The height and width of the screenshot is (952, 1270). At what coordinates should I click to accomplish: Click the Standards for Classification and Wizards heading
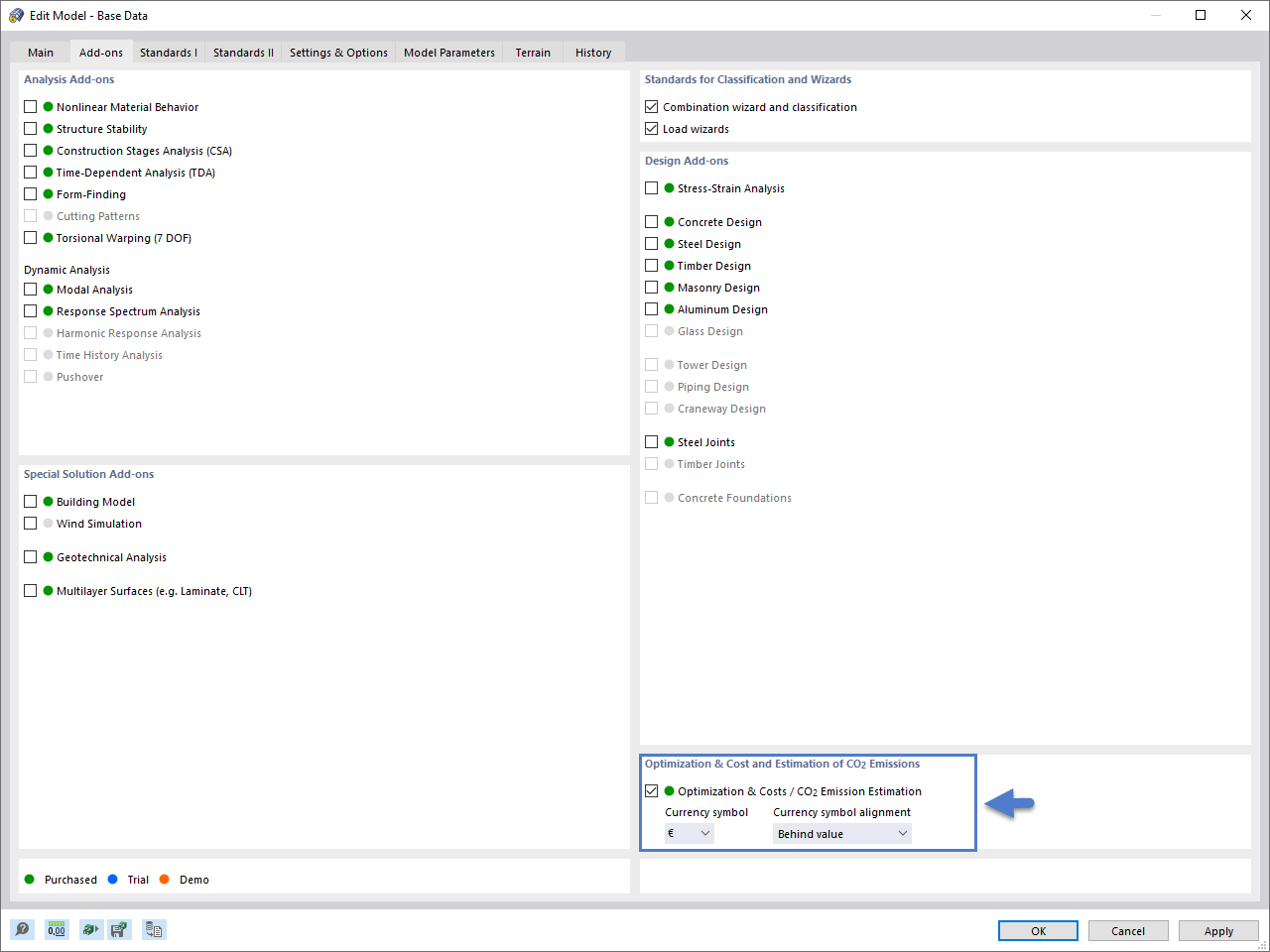click(748, 79)
